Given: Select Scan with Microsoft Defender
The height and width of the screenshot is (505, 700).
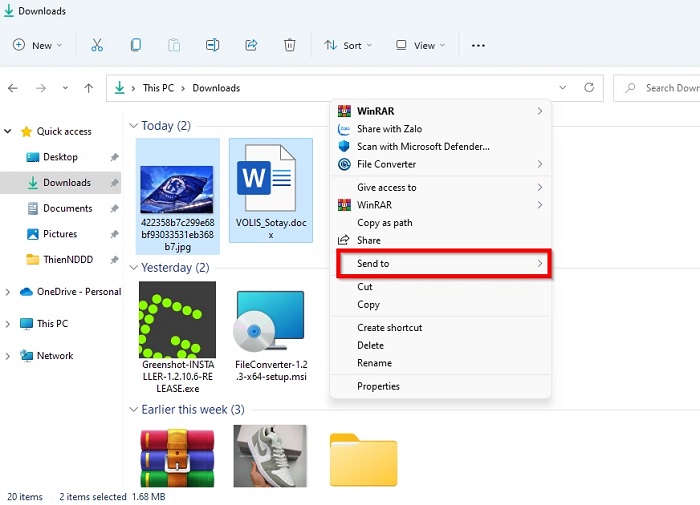Looking at the screenshot, I should click(441, 146).
